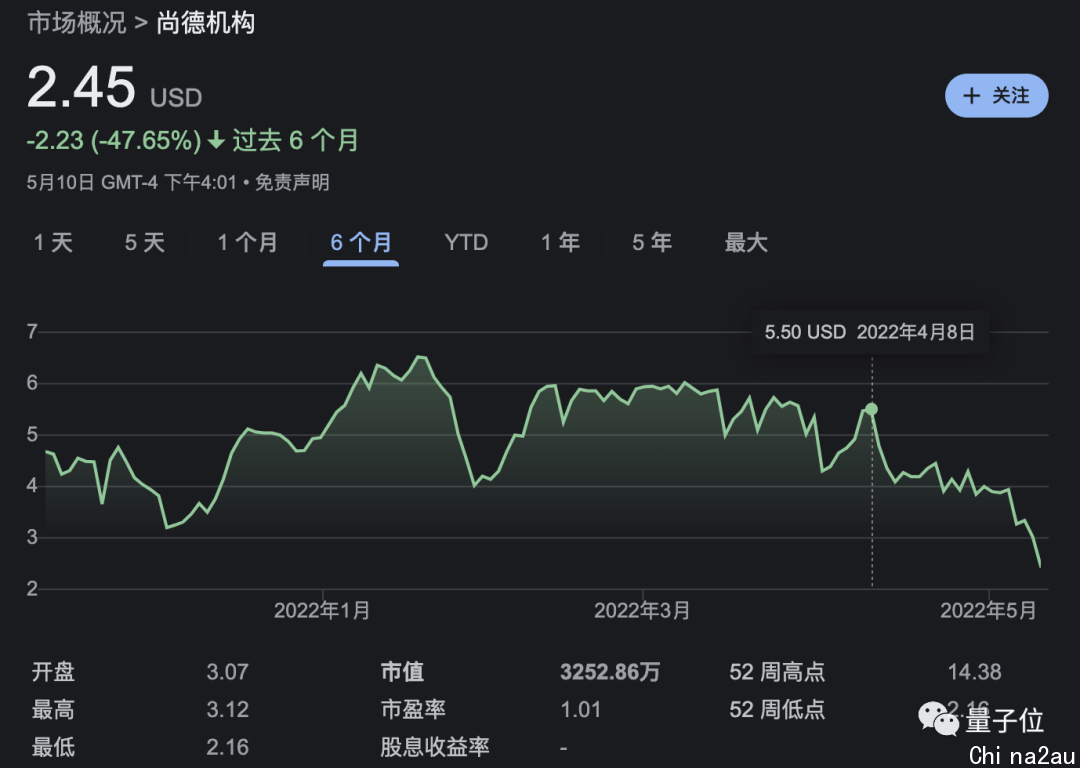1080x768 pixels.
Task: Click the 5.50 USD chart tooltip
Action: pyautogui.click(x=870, y=332)
